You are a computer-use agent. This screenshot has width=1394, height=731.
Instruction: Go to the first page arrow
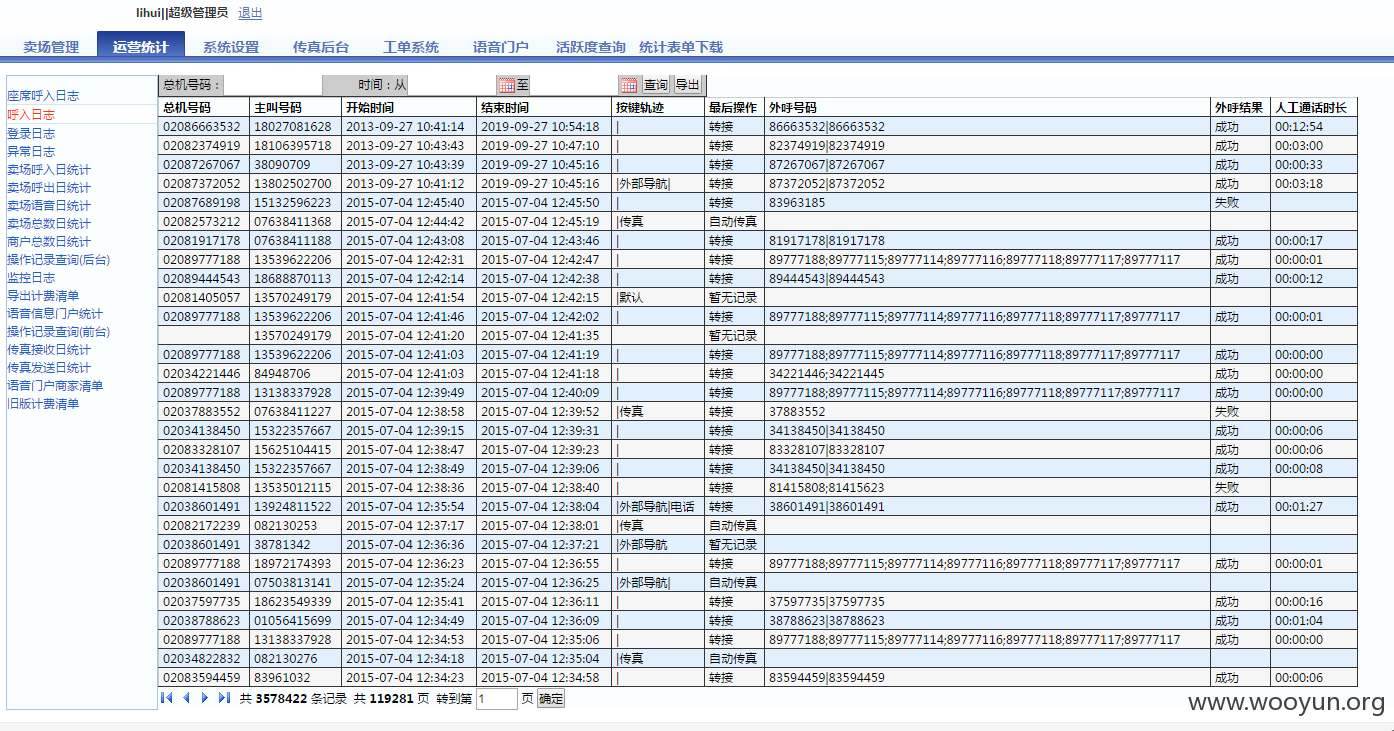click(167, 698)
